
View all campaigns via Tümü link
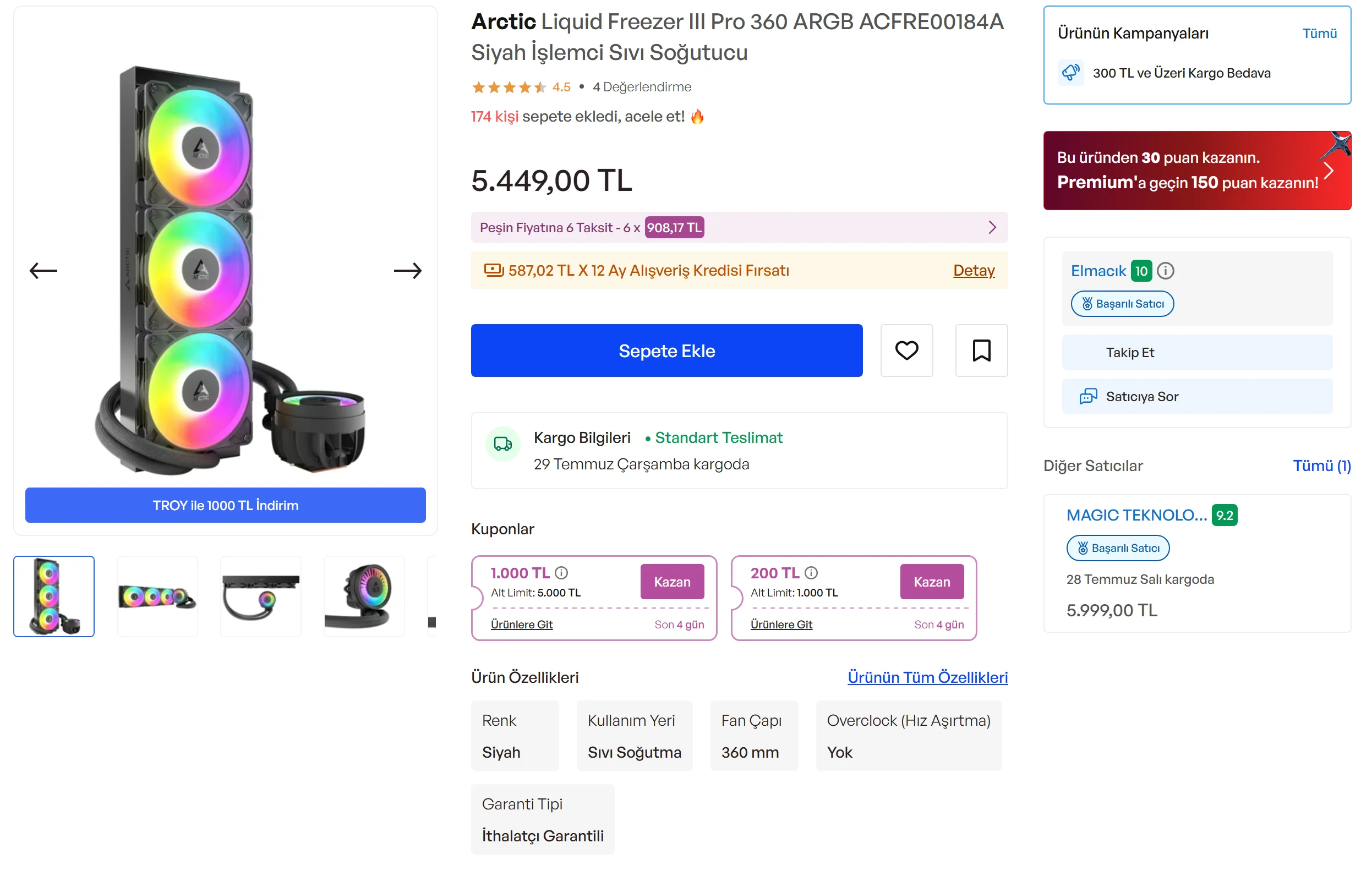point(1319,33)
